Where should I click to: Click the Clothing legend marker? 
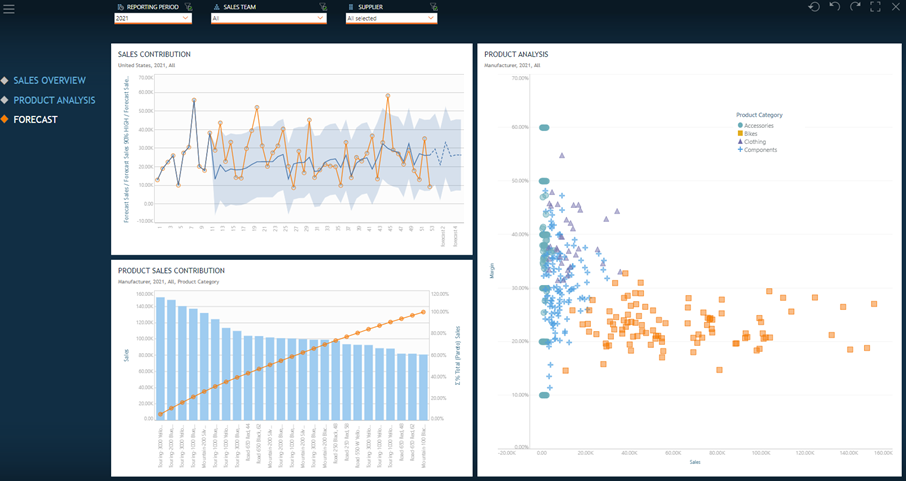point(740,142)
